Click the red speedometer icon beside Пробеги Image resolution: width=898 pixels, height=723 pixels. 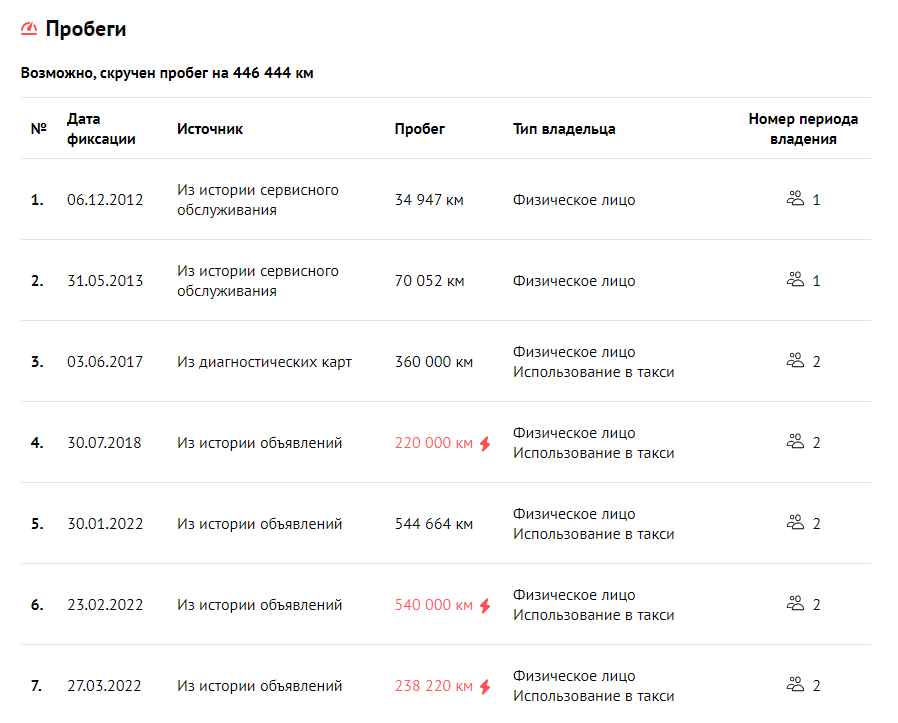(x=29, y=28)
